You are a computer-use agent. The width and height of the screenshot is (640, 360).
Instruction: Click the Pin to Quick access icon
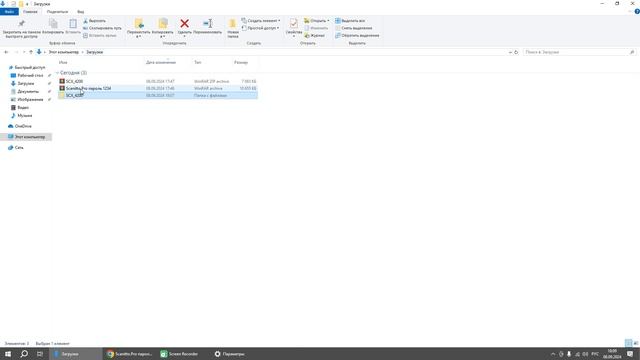[x=21, y=24]
